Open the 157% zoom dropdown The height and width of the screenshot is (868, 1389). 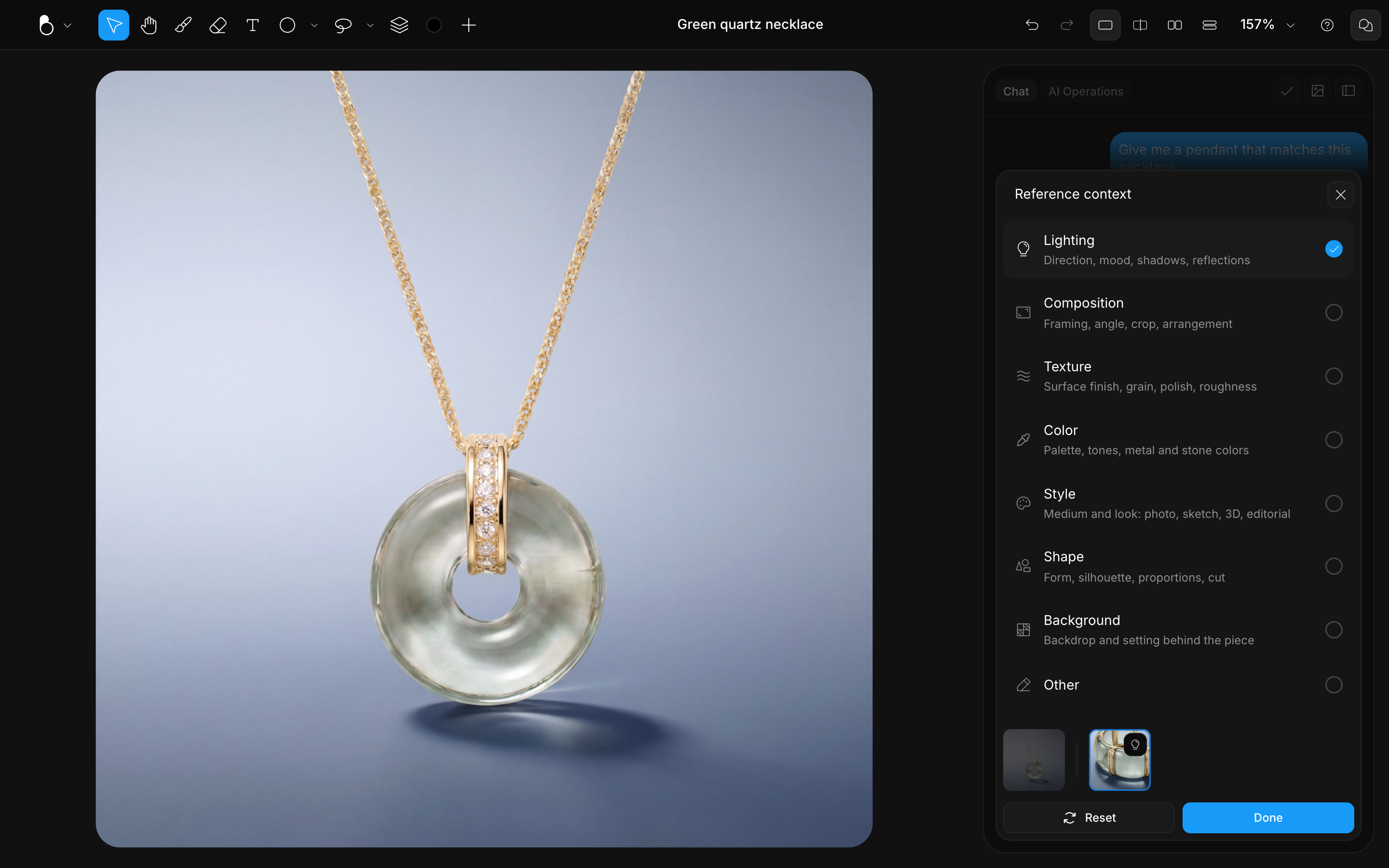click(x=1267, y=25)
